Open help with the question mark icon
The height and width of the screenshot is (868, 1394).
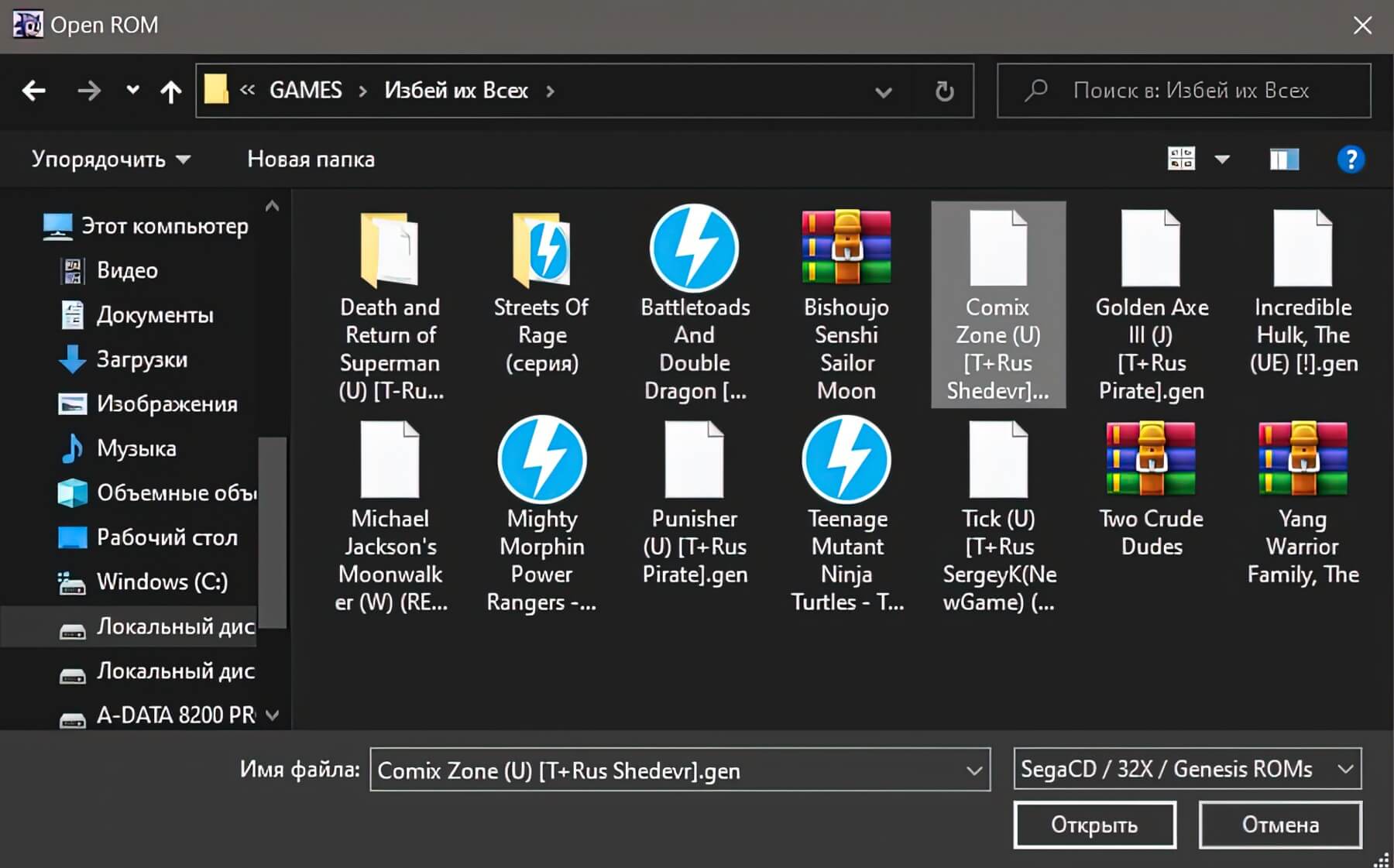pos(1350,160)
